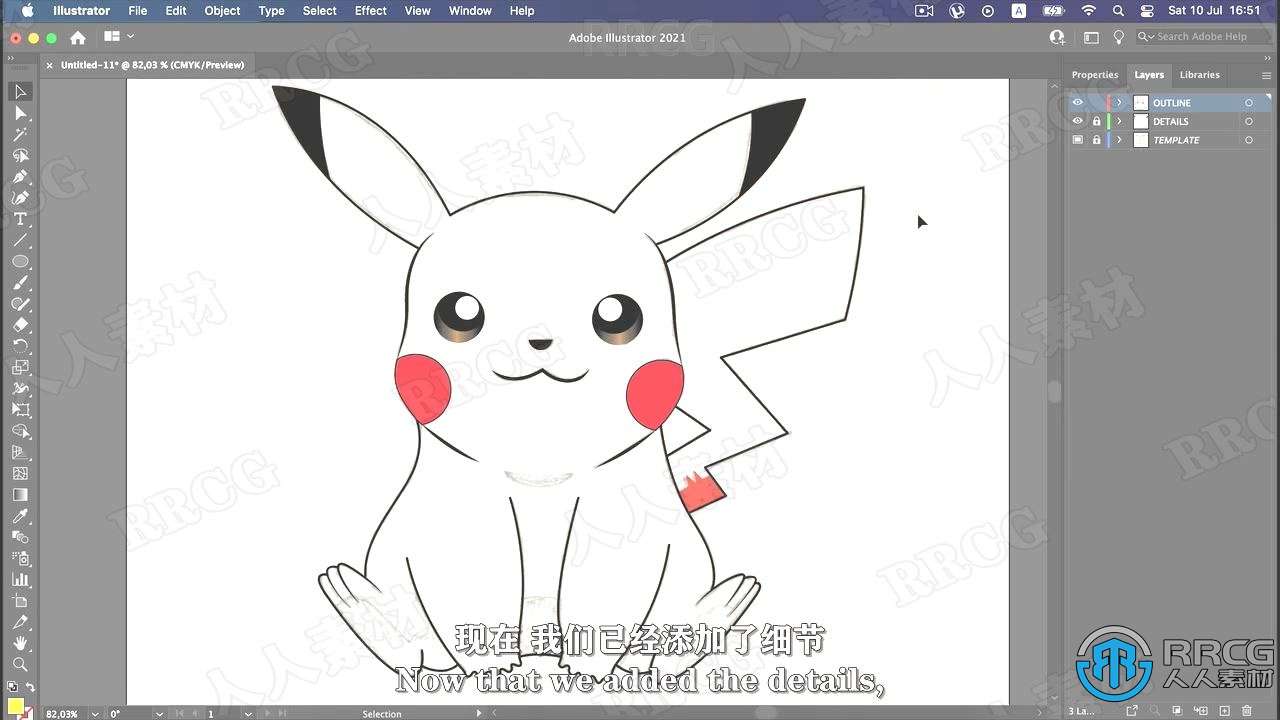
Task: Select the Eraser tool
Action: point(20,325)
